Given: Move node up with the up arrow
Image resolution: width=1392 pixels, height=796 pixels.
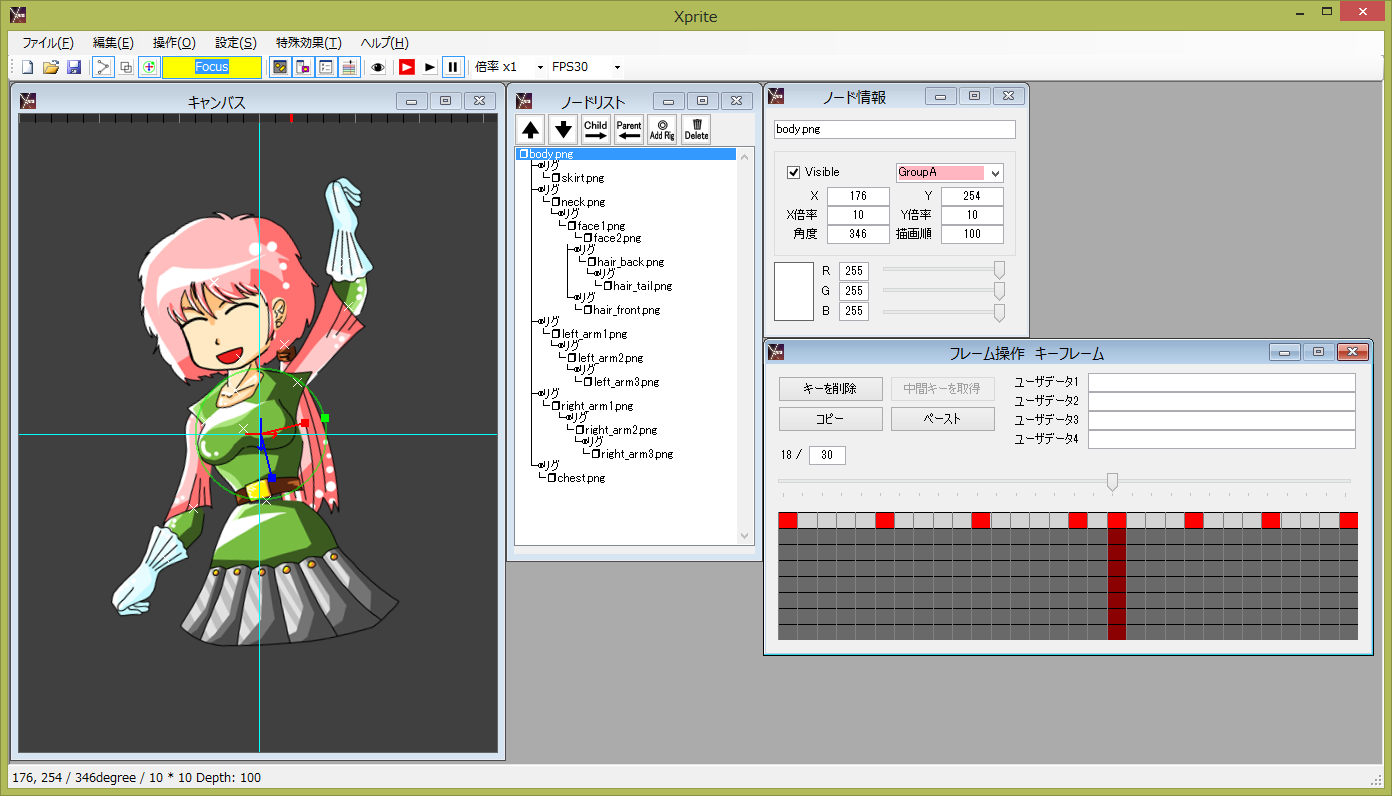Looking at the screenshot, I should click(x=530, y=129).
